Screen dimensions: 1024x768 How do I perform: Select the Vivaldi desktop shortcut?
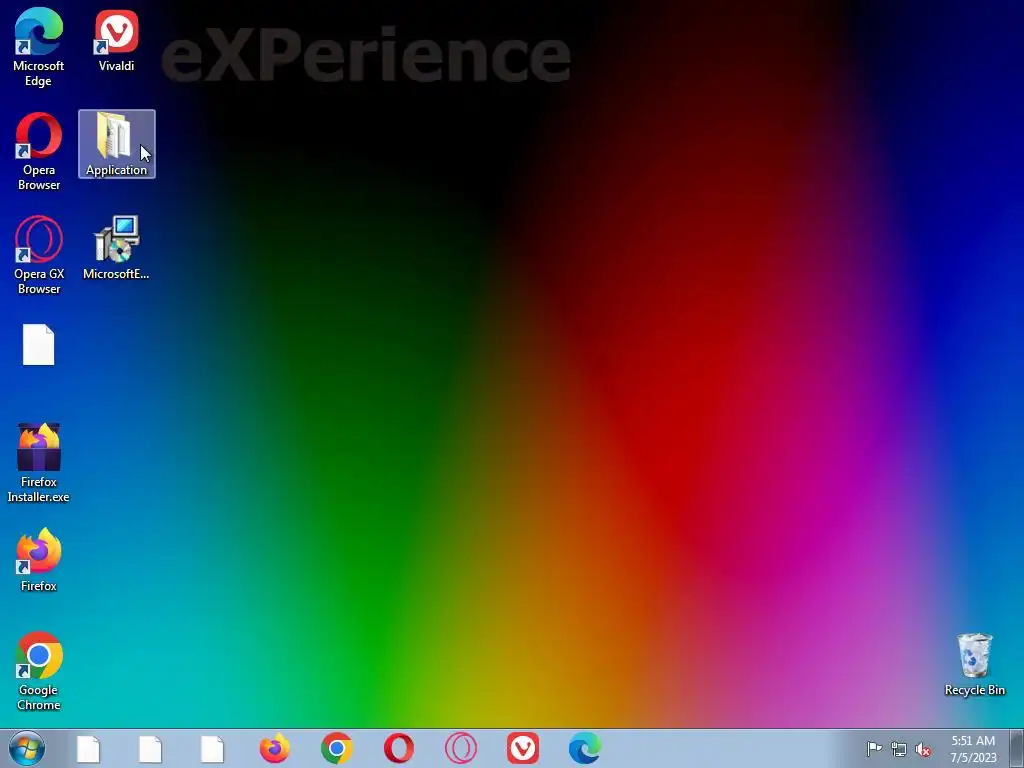pyautogui.click(x=116, y=40)
